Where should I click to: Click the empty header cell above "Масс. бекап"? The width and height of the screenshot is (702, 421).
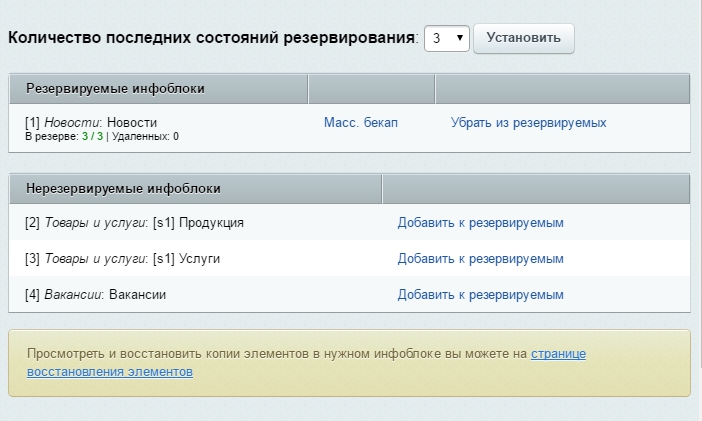click(x=371, y=89)
